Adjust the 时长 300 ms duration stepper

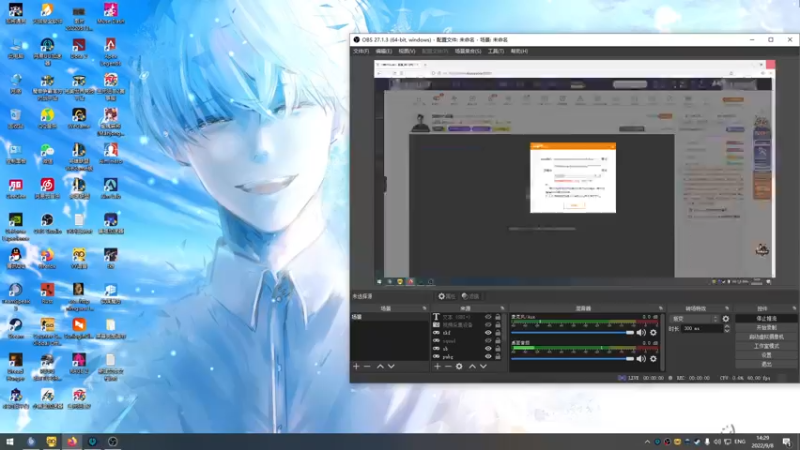click(727, 329)
